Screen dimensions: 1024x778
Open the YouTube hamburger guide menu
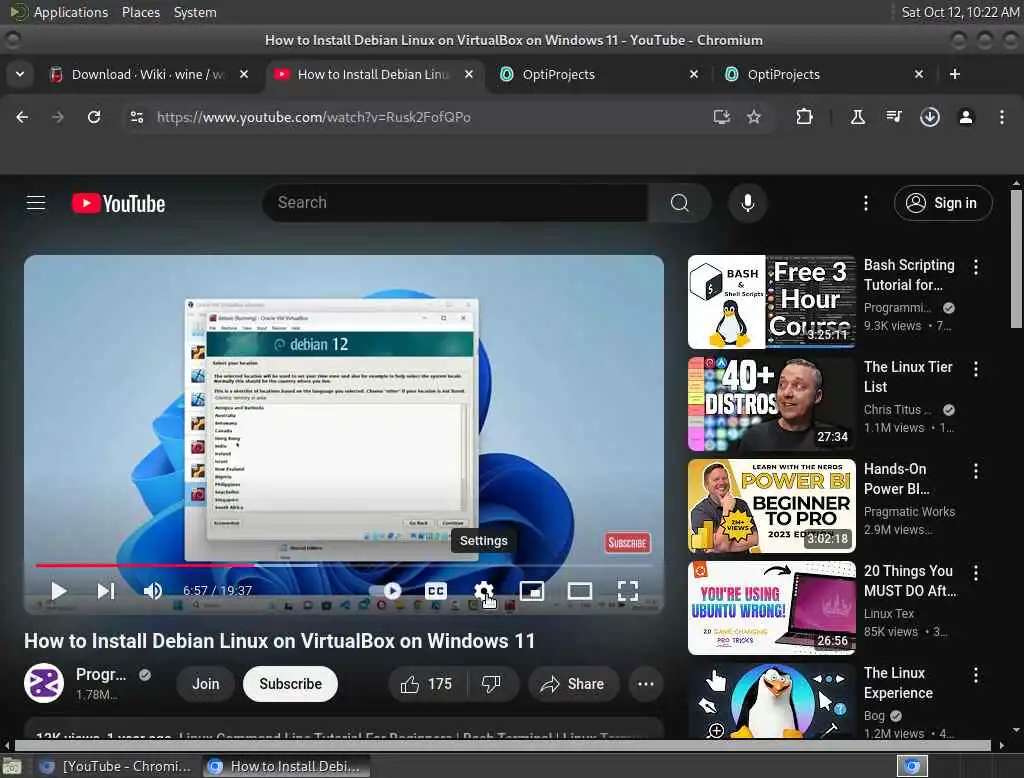pos(36,203)
